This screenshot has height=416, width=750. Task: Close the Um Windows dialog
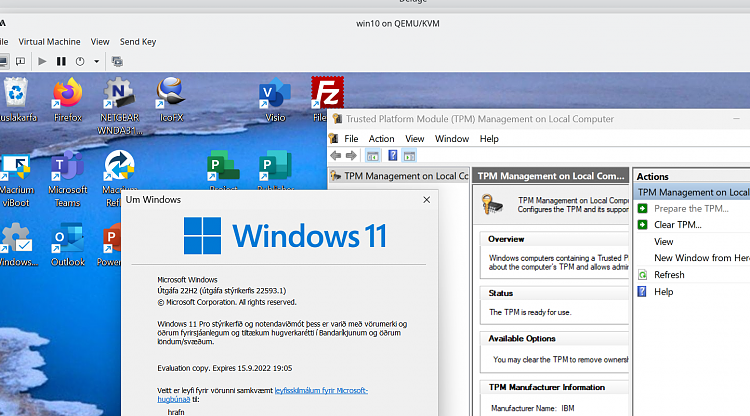427,200
